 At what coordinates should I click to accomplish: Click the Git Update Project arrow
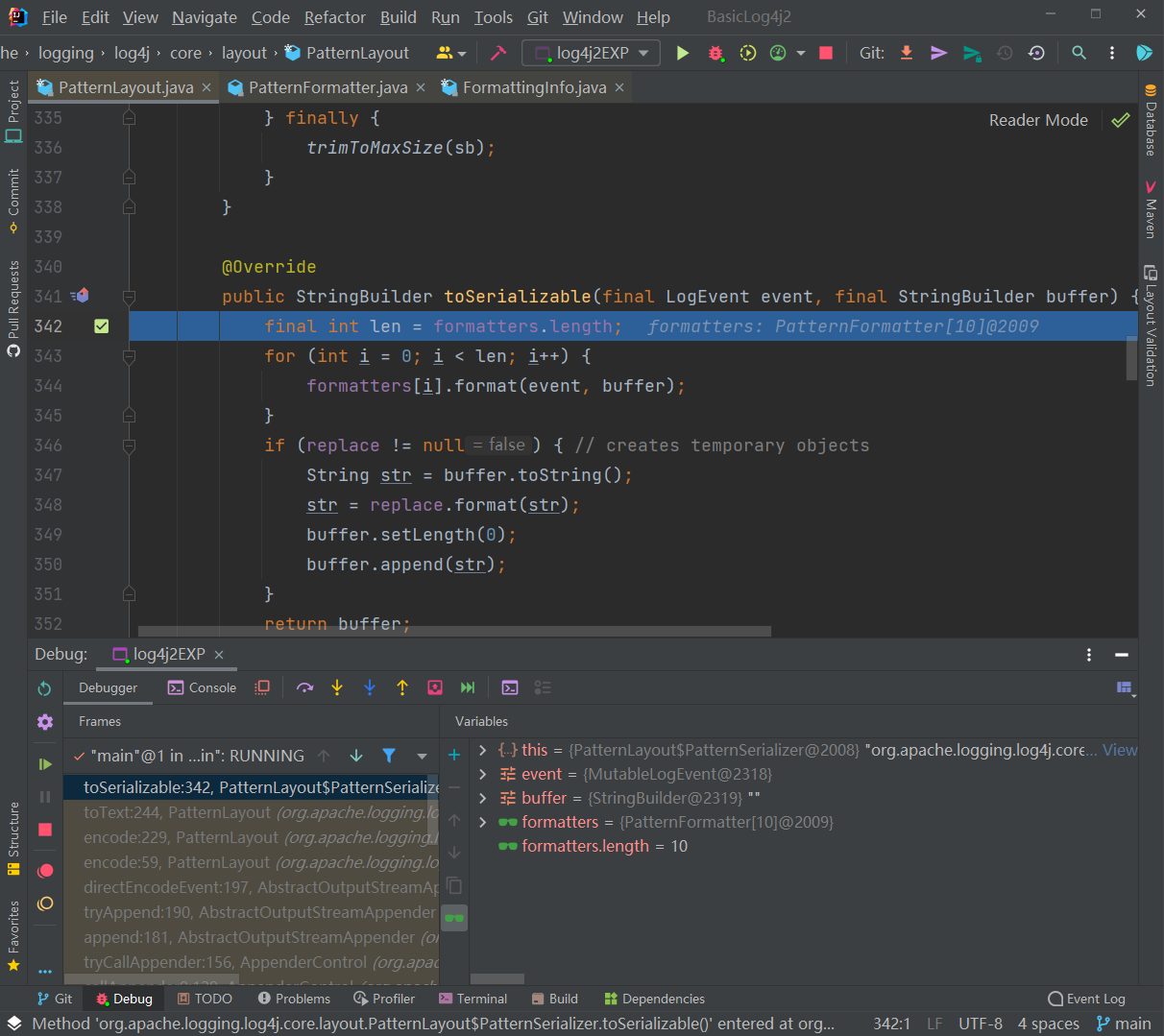click(907, 53)
